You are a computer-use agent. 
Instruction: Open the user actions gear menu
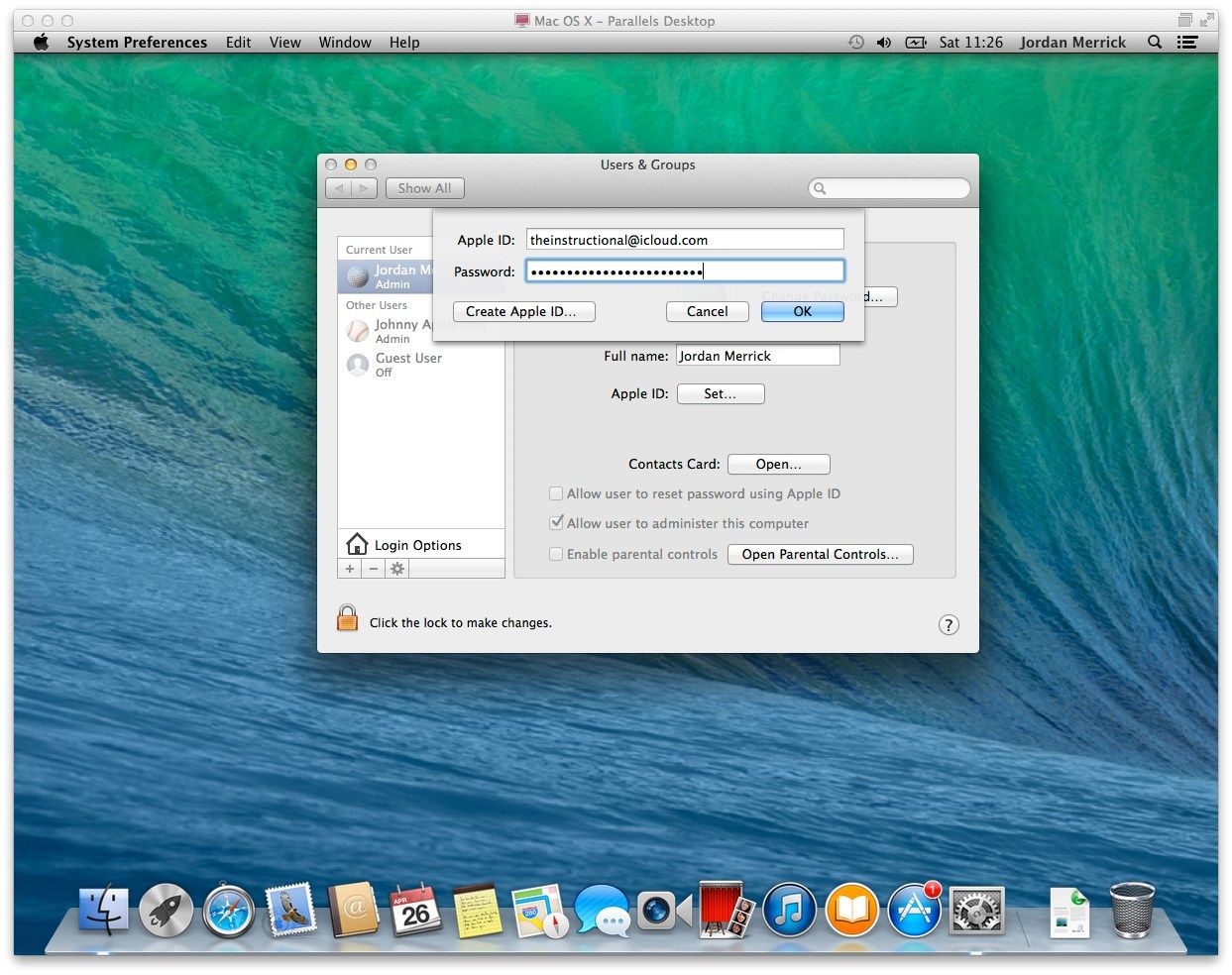click(x=395, y=568)
